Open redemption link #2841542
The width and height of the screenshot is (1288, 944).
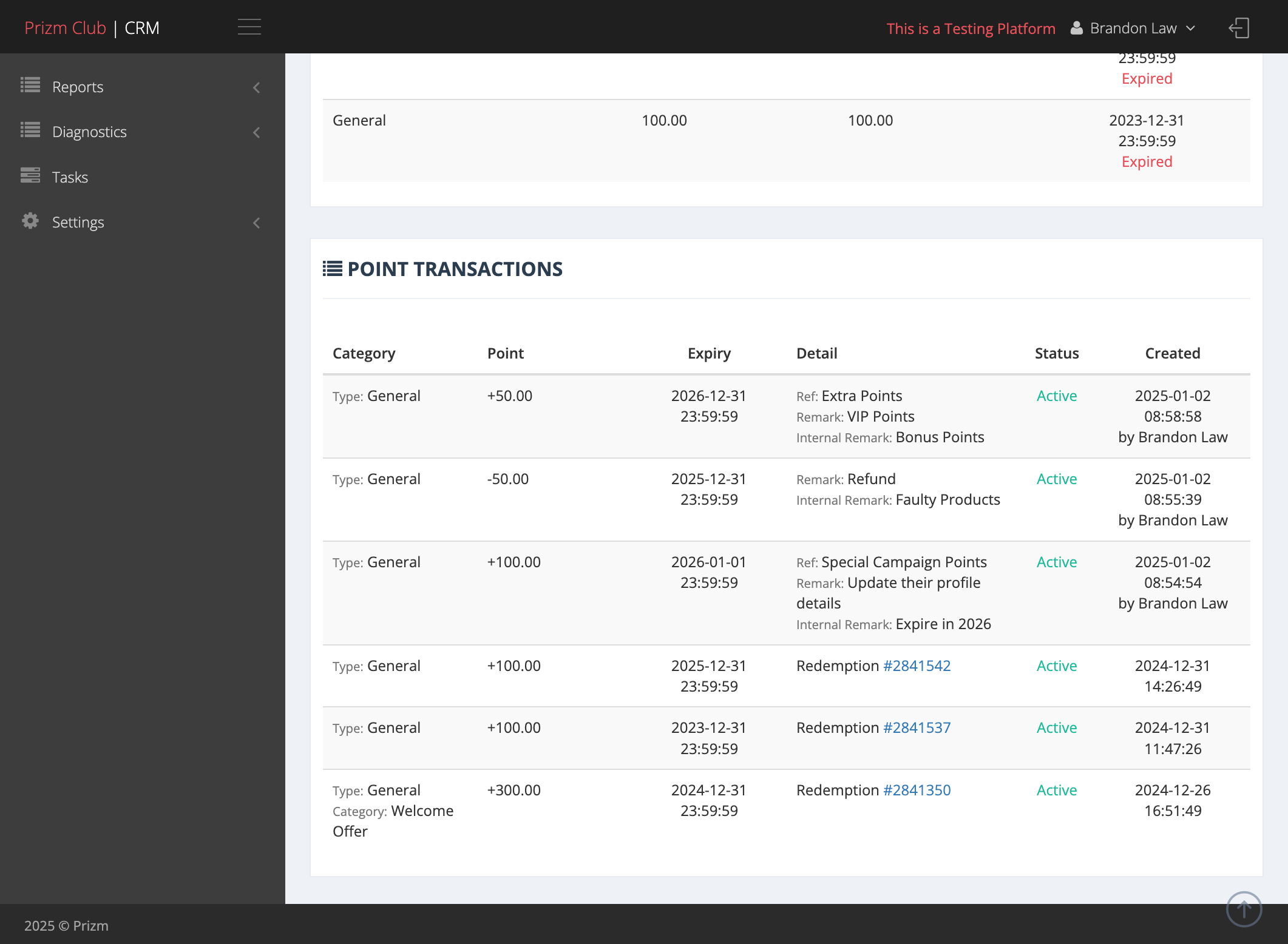click(917, 666)
